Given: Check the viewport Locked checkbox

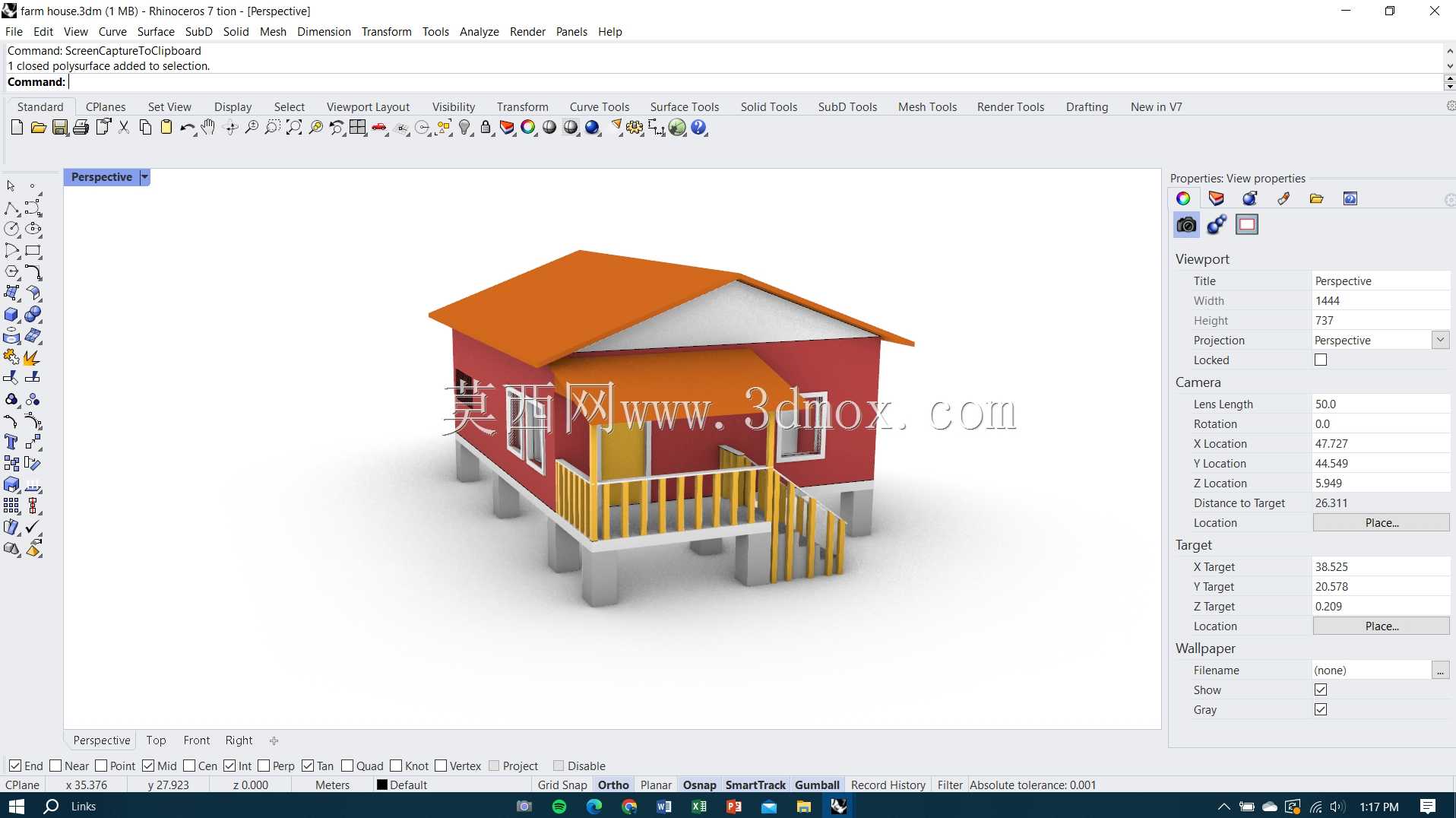Looking at the screenshot, I should pos(1321,360).
